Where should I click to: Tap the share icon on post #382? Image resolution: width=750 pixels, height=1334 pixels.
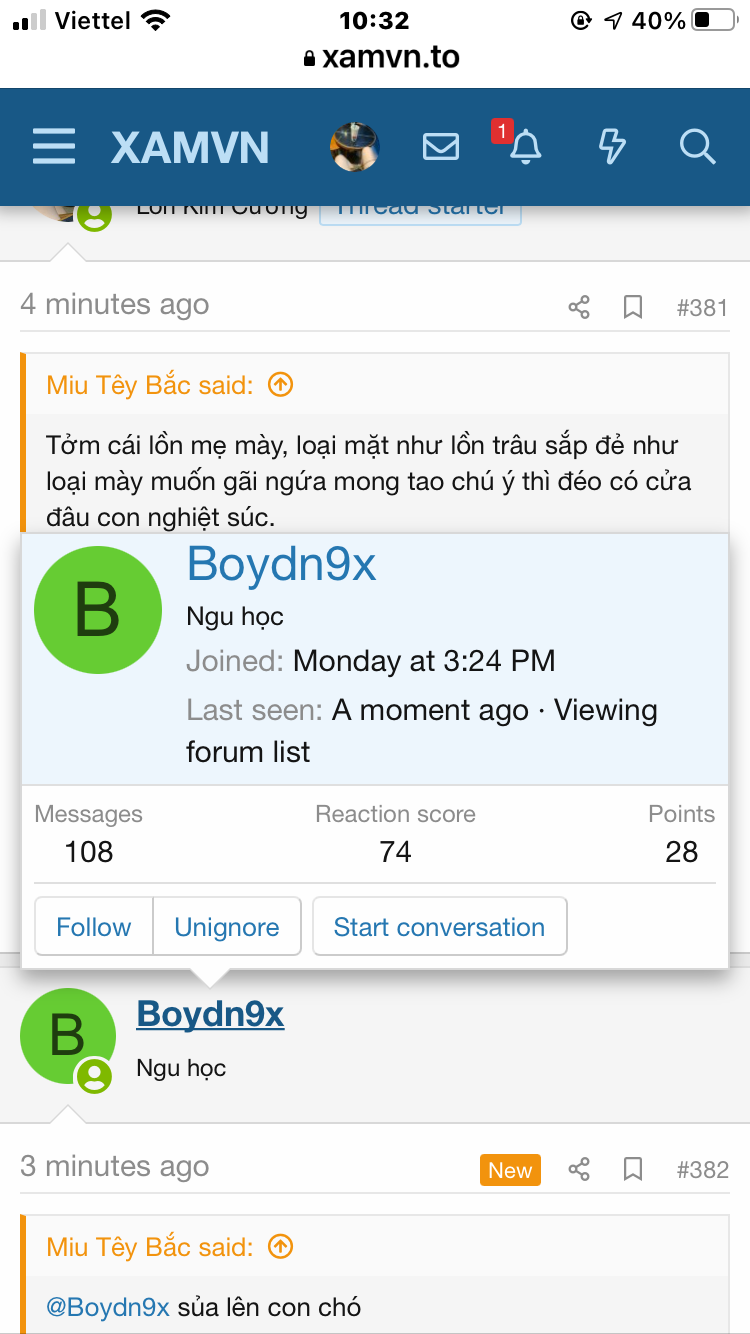tap(579, 1169)
